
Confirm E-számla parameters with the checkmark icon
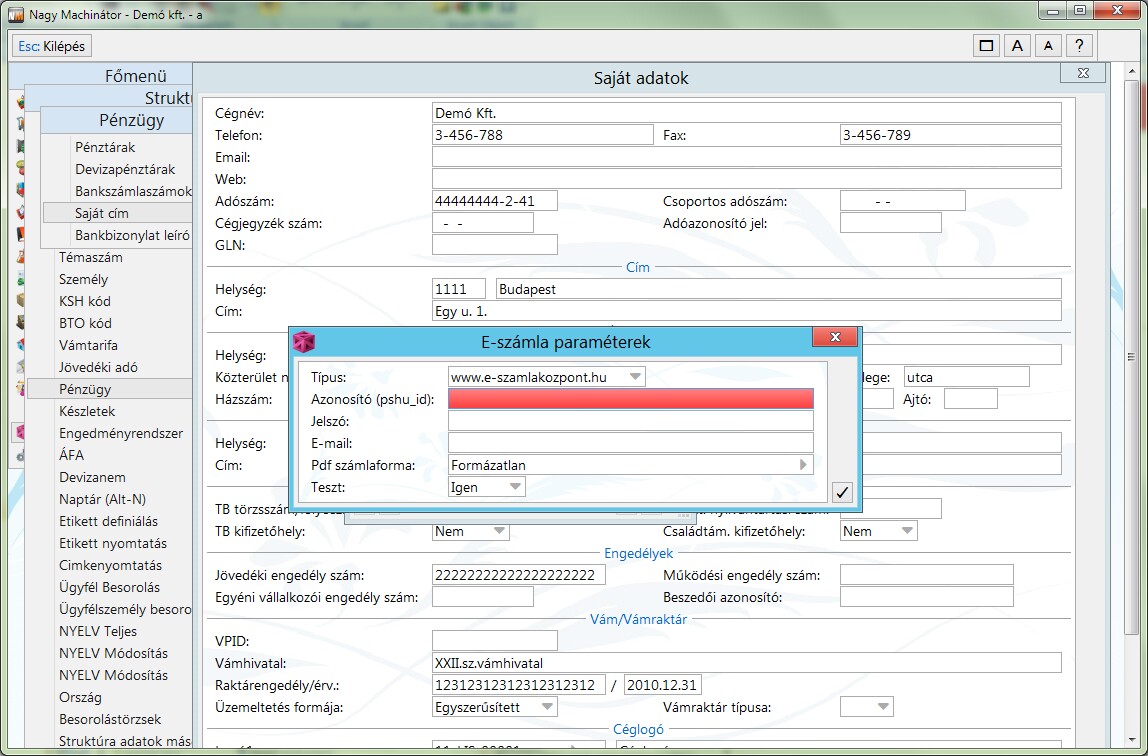coord(842,491)
